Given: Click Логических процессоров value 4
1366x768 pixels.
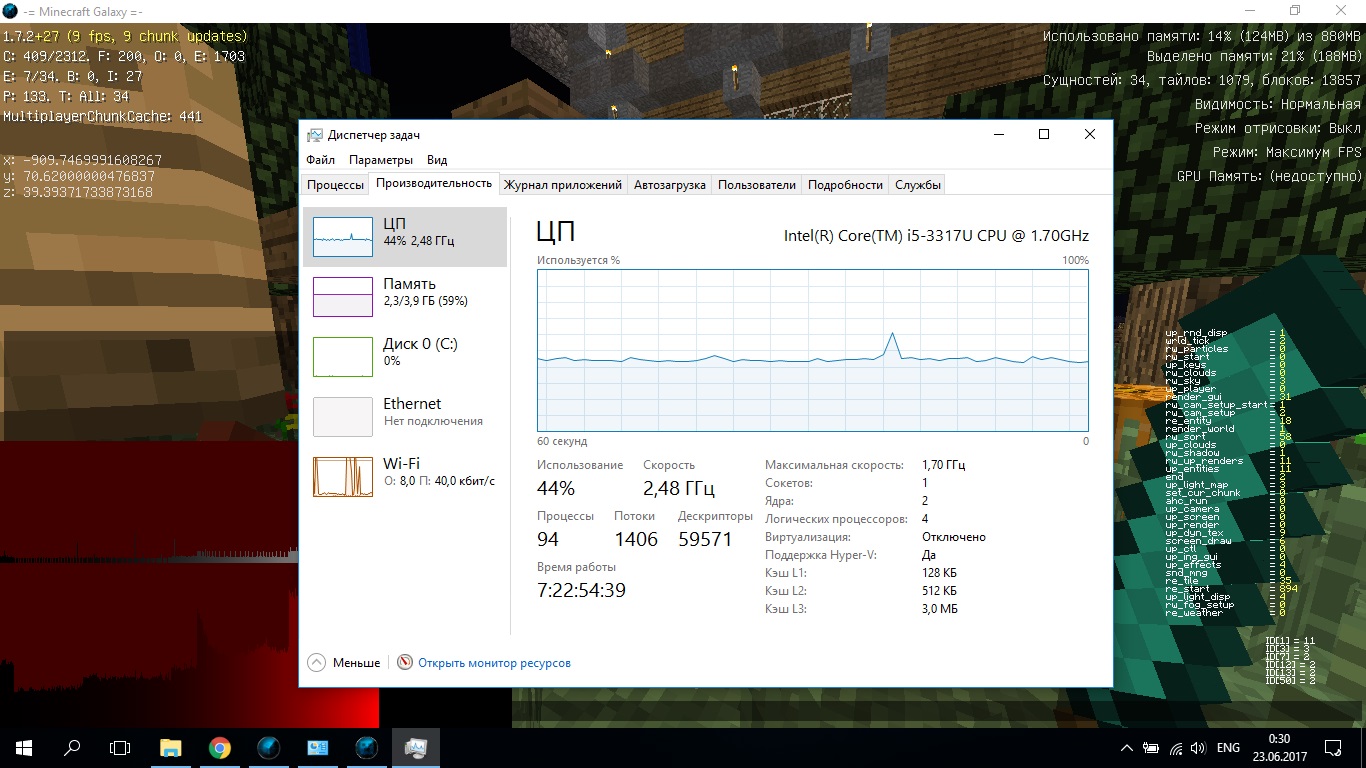Looking at the screenshot, I should point(925,519).
